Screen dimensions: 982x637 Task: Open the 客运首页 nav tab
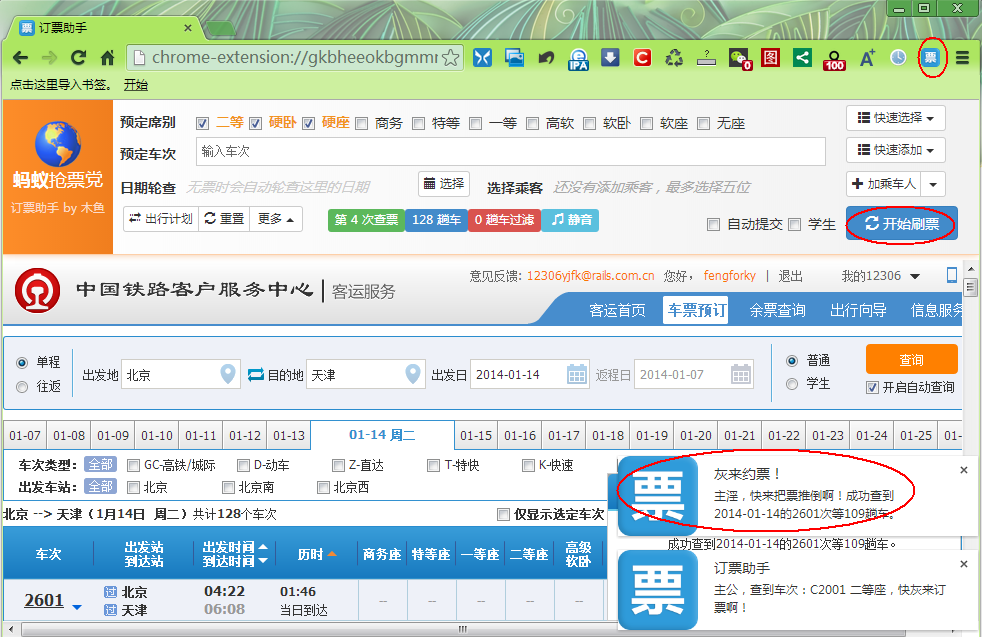point(617,310)
